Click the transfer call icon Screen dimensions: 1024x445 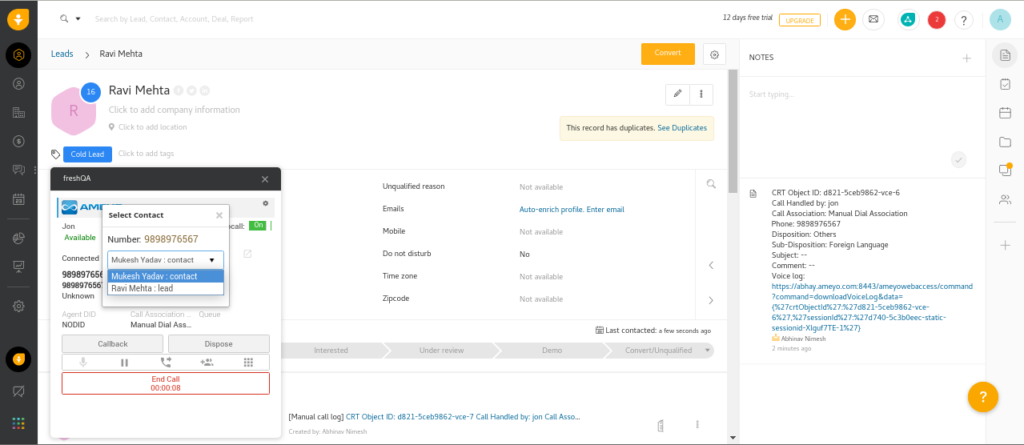point(165,362)
